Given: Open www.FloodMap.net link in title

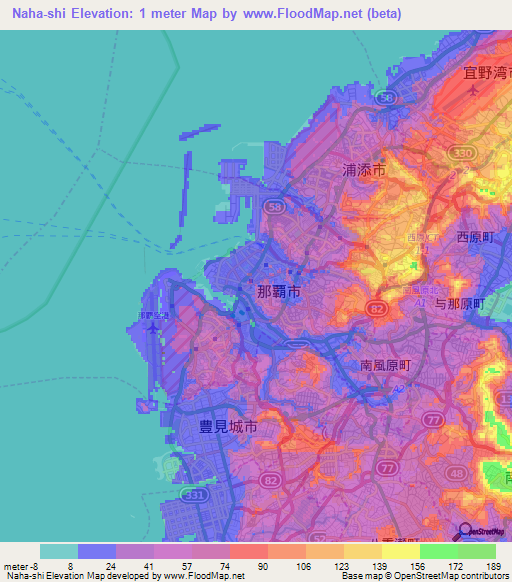Looking at the screenshot, I should click(303, 14).
